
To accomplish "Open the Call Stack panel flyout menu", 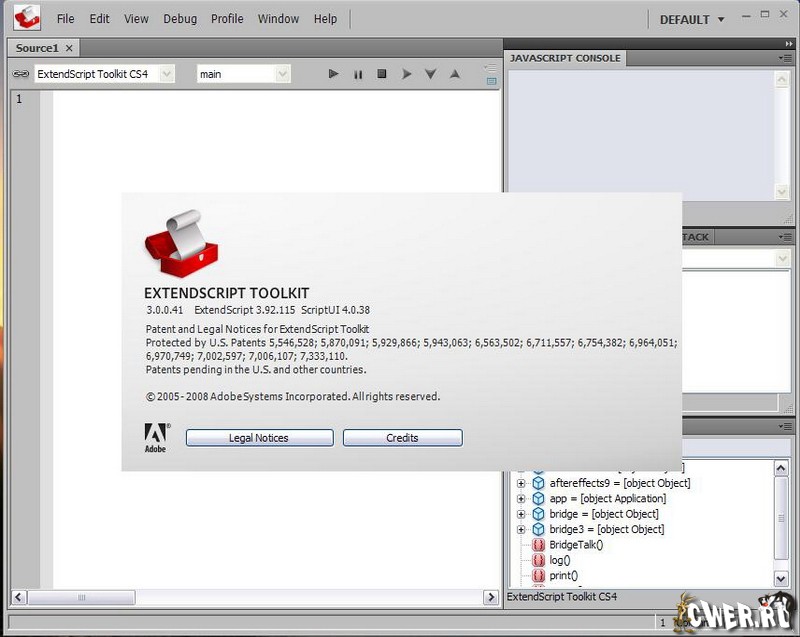I will (786, 237).
